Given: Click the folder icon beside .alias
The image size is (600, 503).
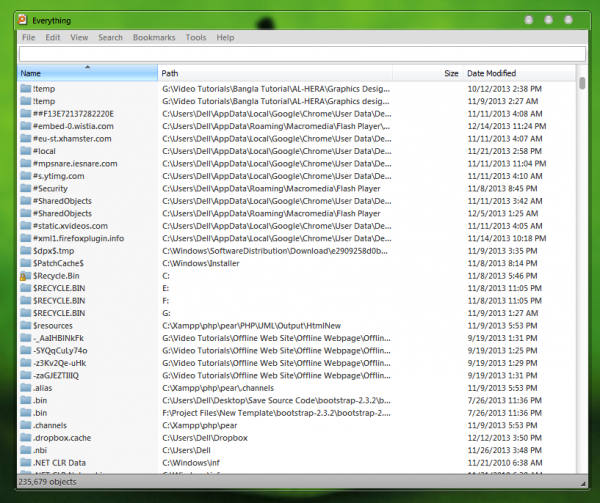Looking at the screenshot, I should 24,388.
